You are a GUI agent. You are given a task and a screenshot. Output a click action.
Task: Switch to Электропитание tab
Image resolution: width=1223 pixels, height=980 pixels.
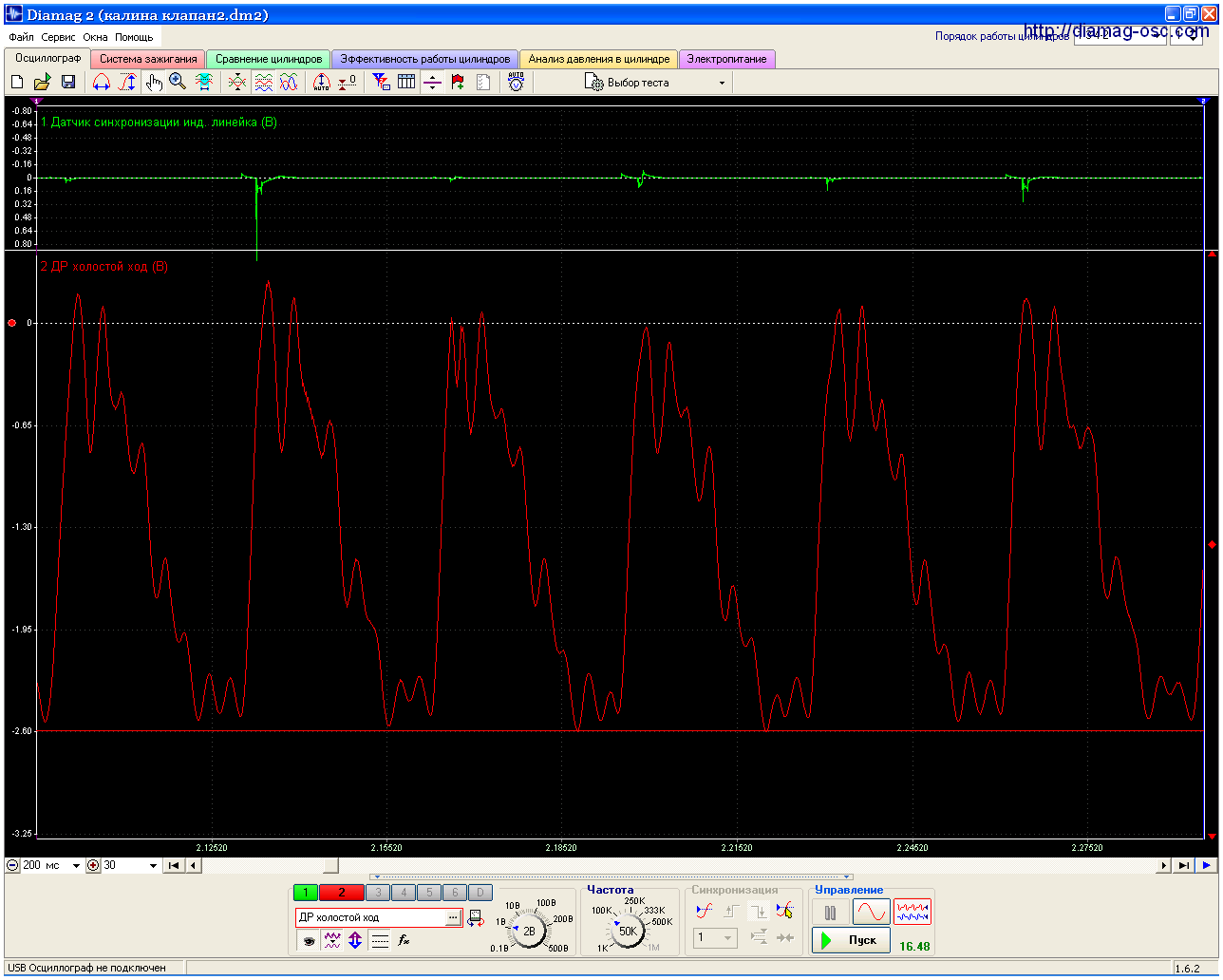tap(726, 59)
